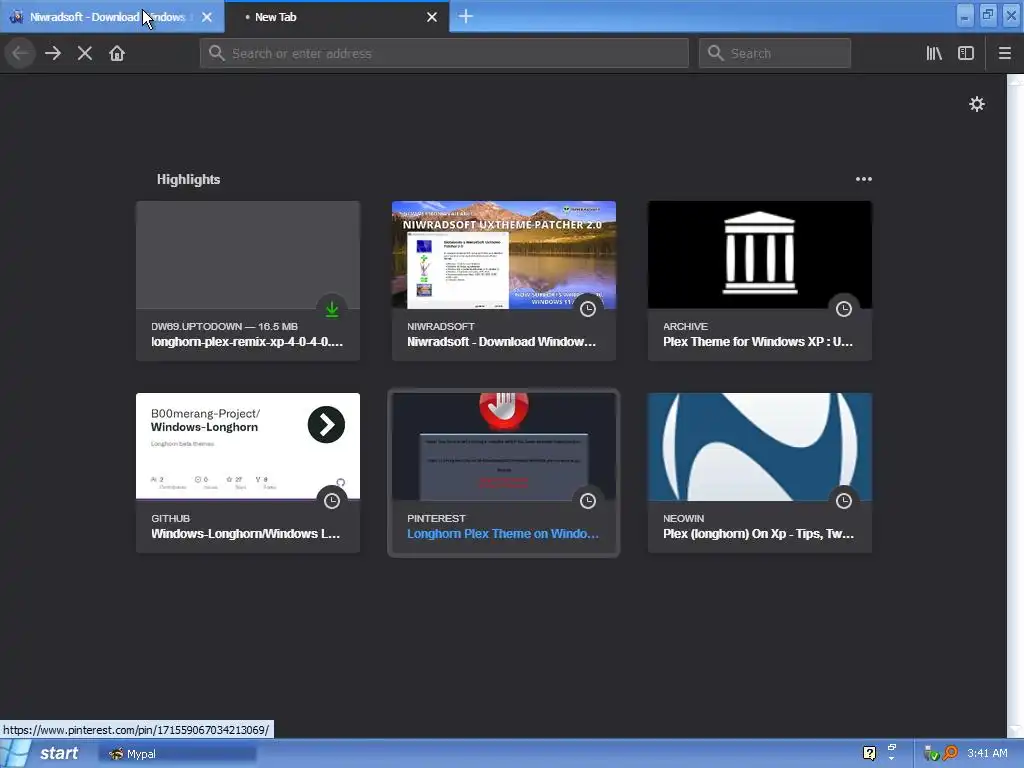Open the DW69.UPTODOWN download highlight thumbnail
This screenshot has width=1024, height=768.
[248, 255]
